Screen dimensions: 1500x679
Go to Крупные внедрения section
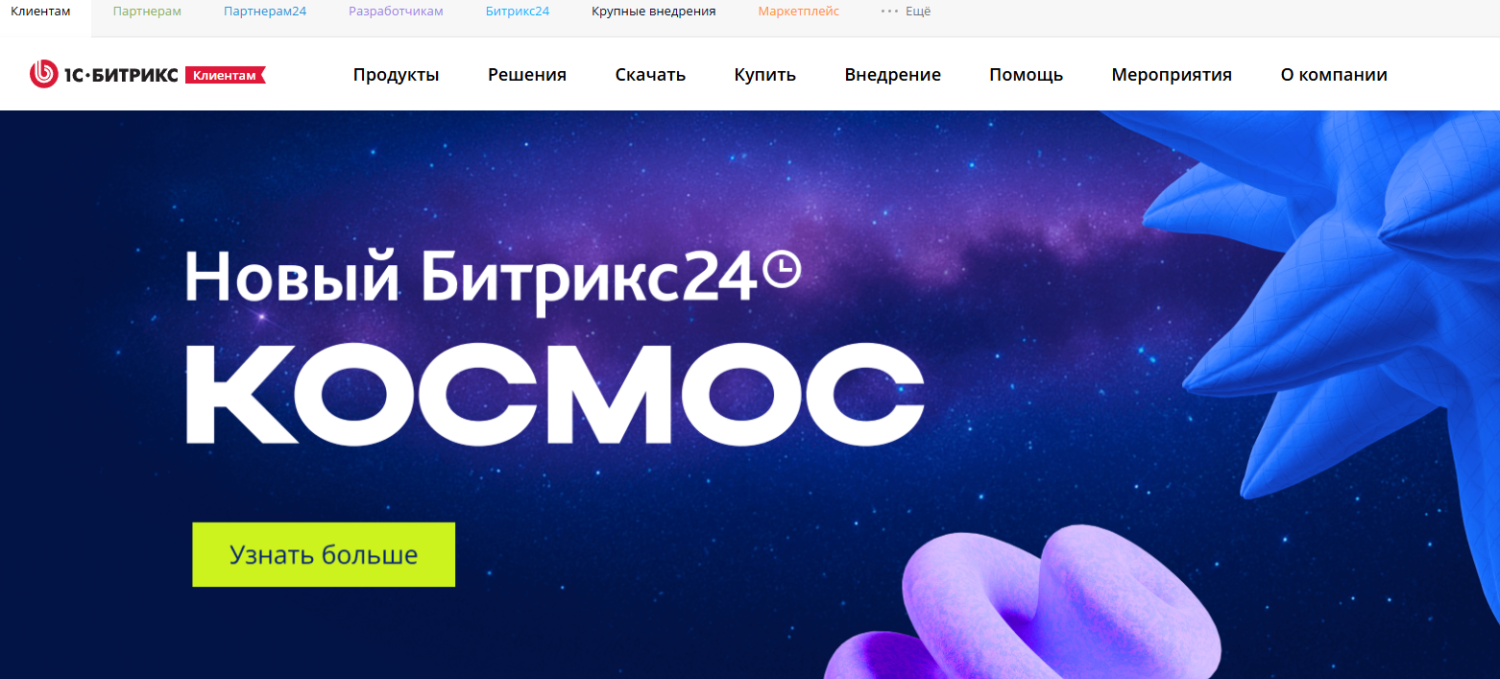[653, 12]
